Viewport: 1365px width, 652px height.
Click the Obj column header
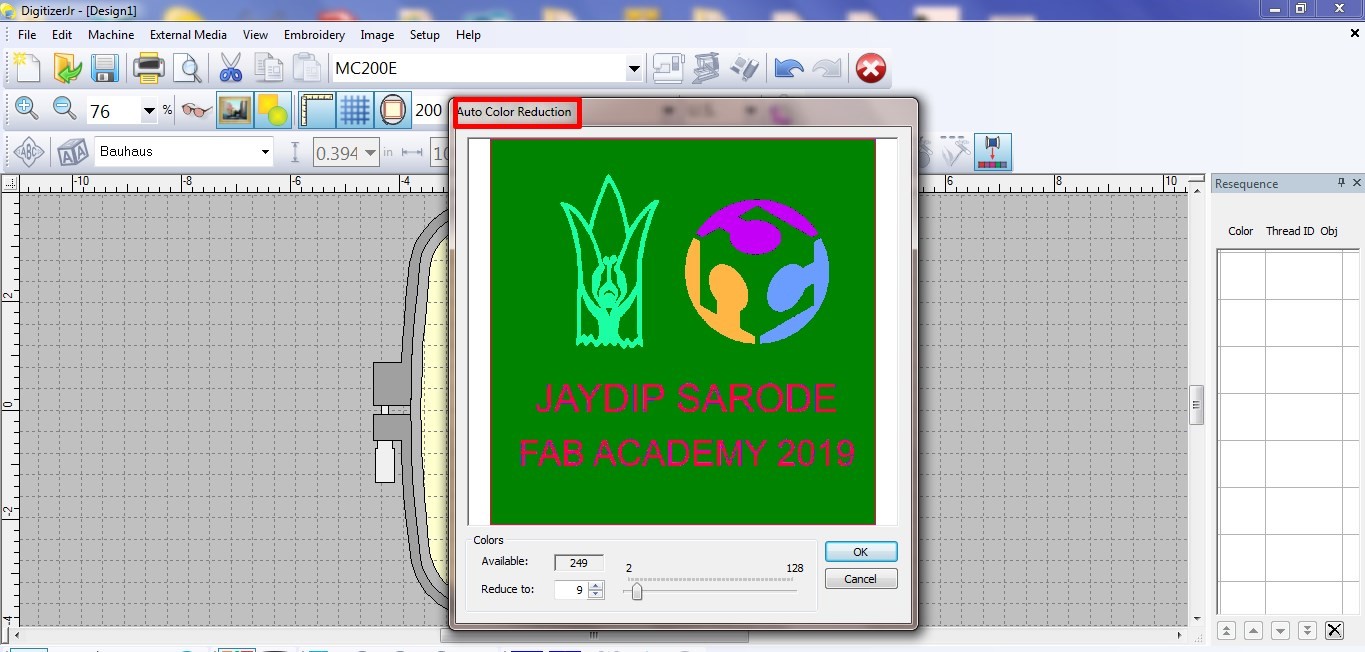click(1329, 231)
